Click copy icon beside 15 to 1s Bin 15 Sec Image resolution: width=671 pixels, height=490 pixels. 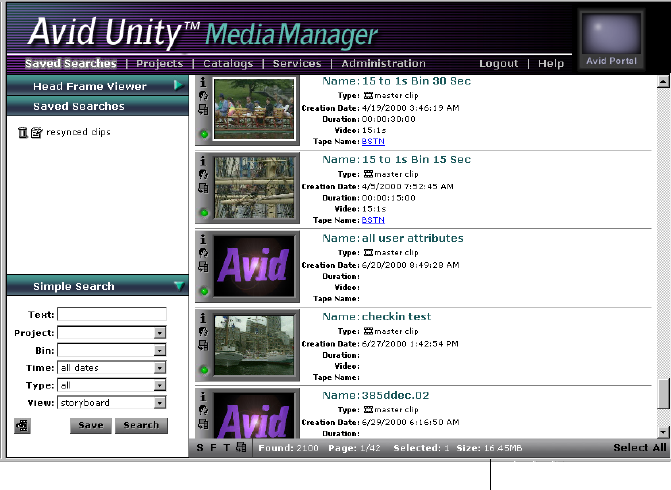203,188
